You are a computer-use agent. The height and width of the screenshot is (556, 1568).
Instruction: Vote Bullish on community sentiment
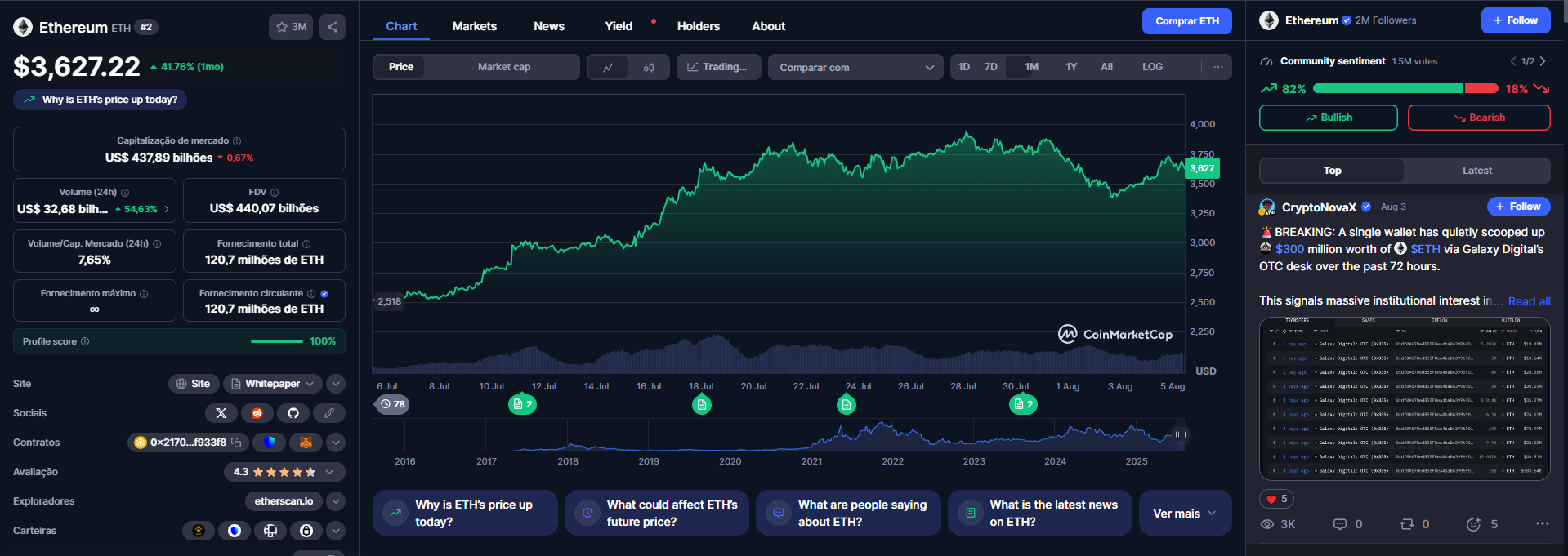1329,118
